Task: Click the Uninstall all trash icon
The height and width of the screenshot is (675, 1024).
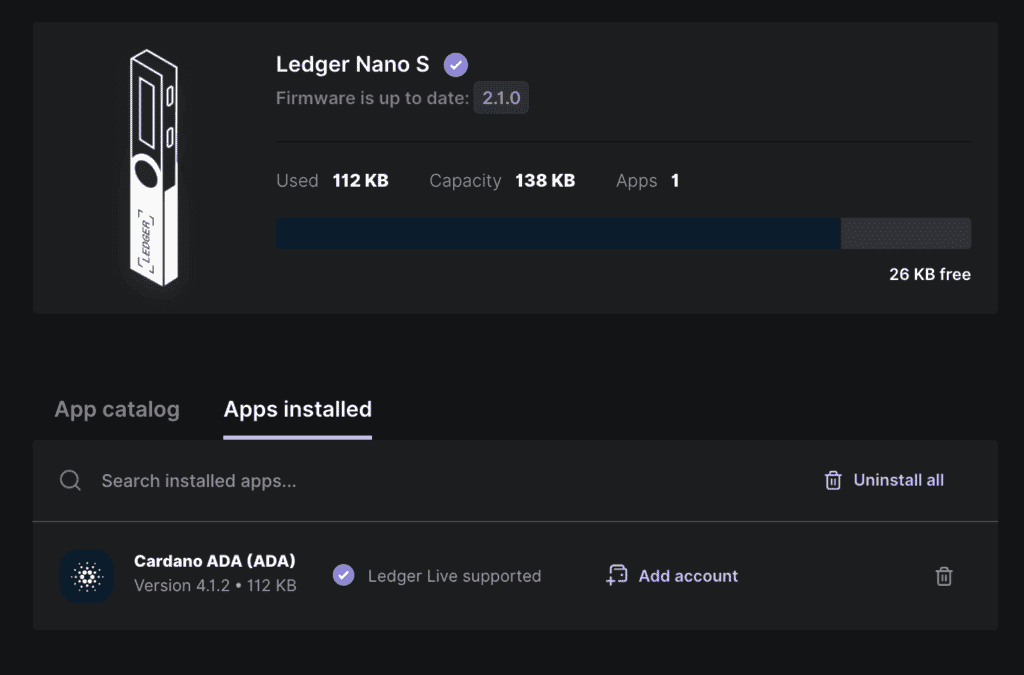Action: point(832,480)
